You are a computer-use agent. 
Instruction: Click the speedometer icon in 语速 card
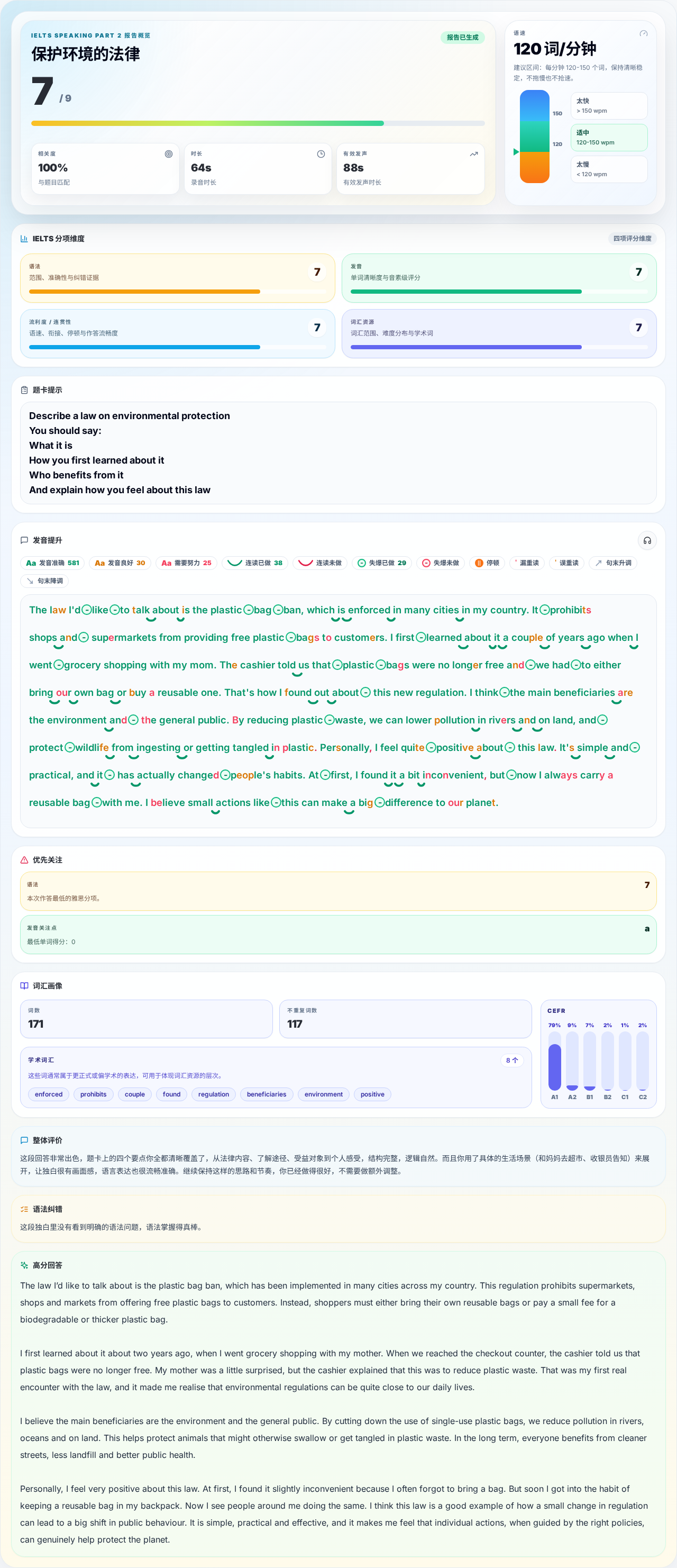[x=644, y=33]
